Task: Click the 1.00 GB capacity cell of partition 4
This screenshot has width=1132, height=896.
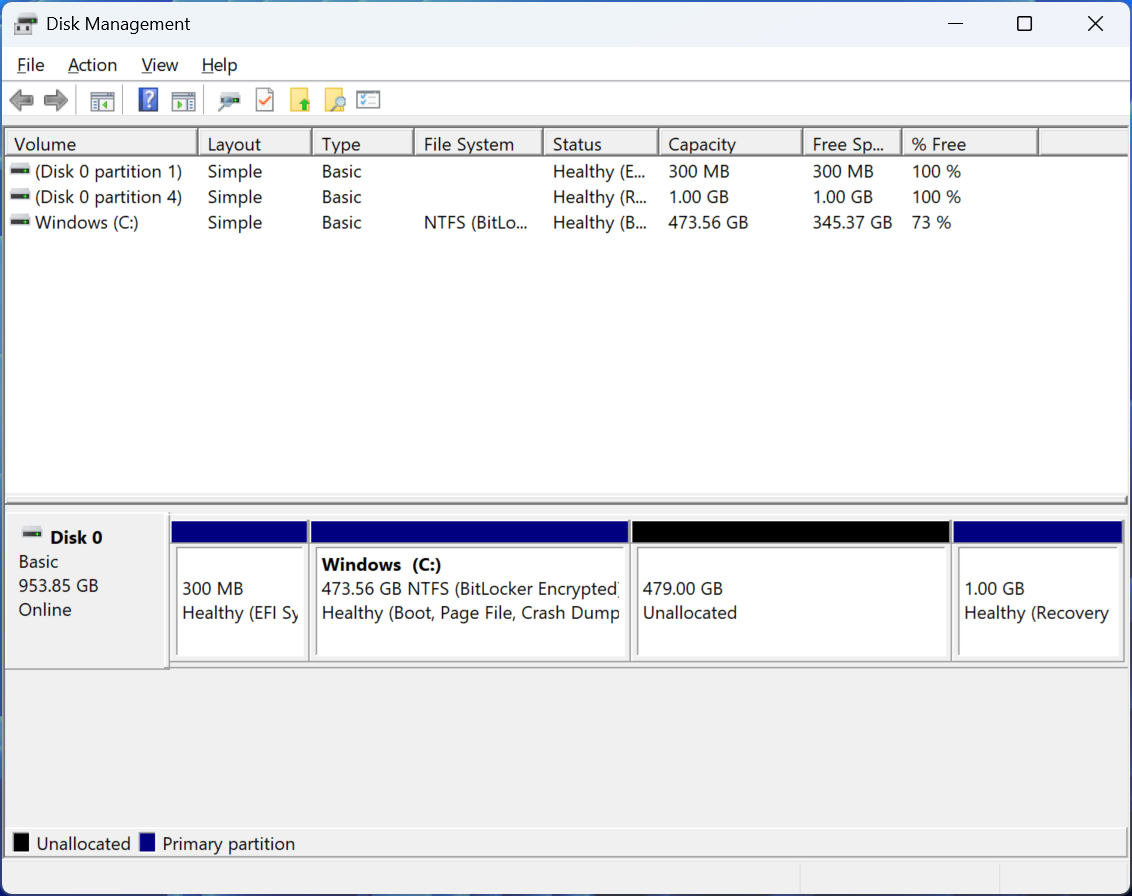Action: (698, 196)
